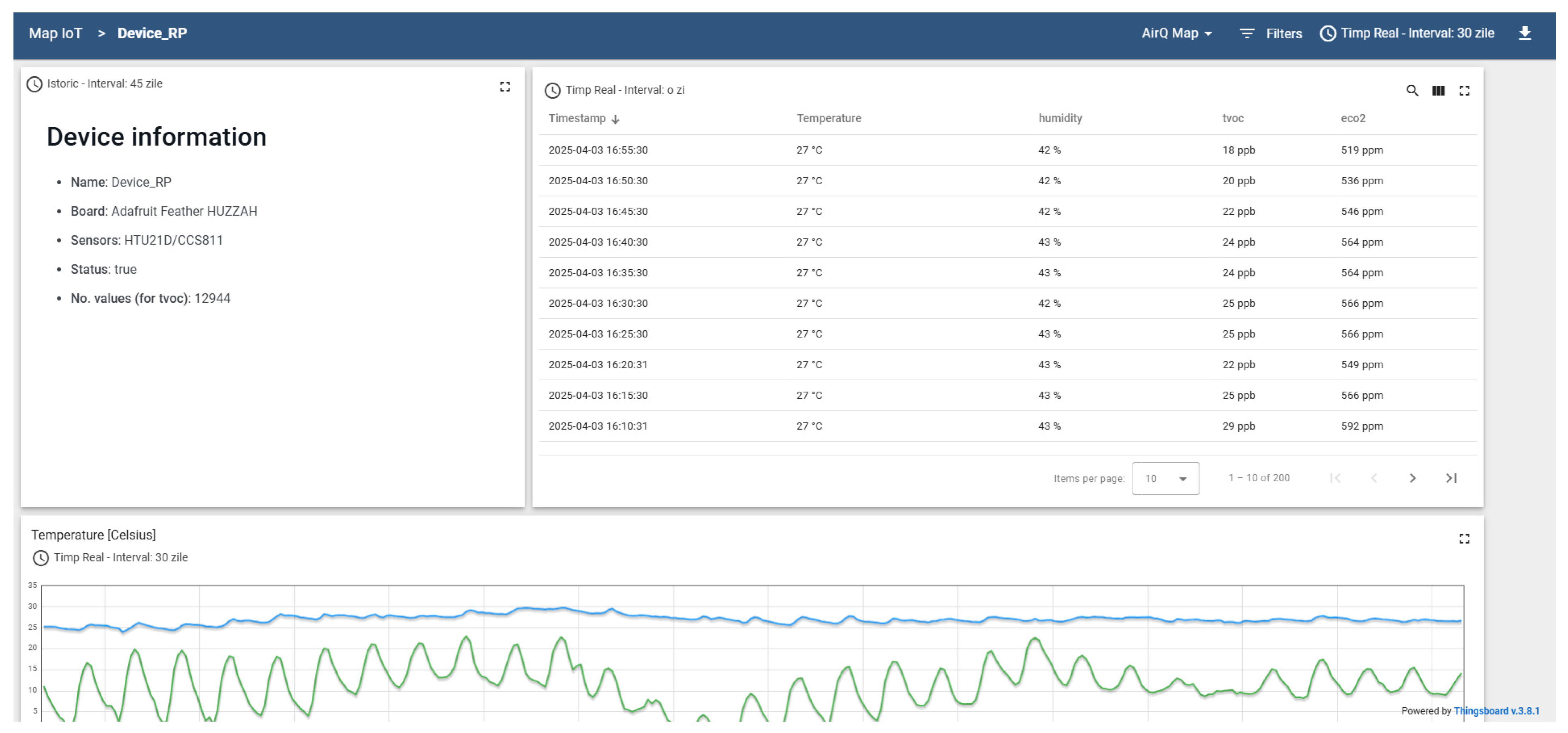This screenshot has height=733, width=1568.
Task: Select row with timestamp 2025-04-03 16:30:30
Action: [1008, 303]
